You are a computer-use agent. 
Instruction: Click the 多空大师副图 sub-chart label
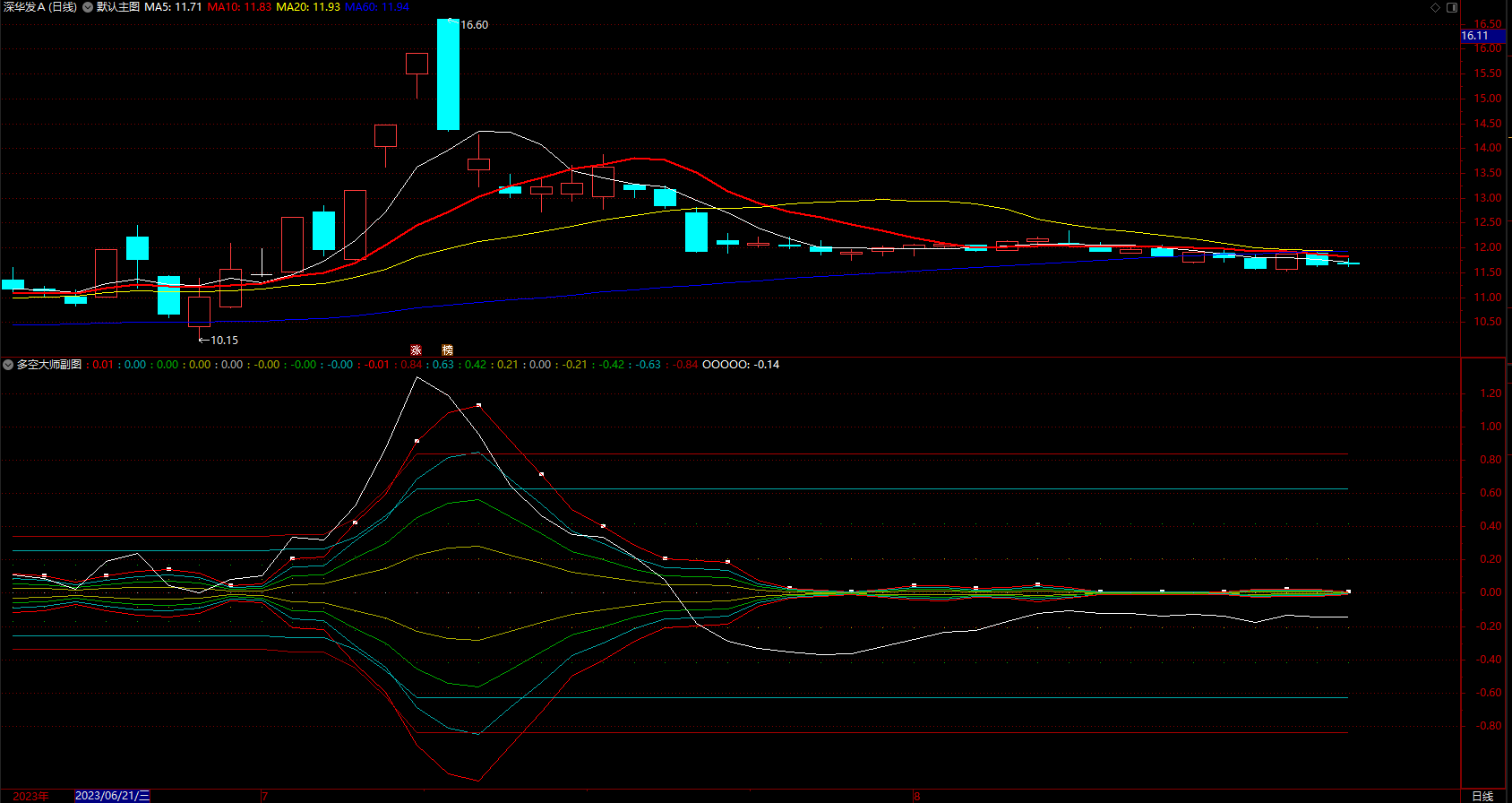coord(49,365)
